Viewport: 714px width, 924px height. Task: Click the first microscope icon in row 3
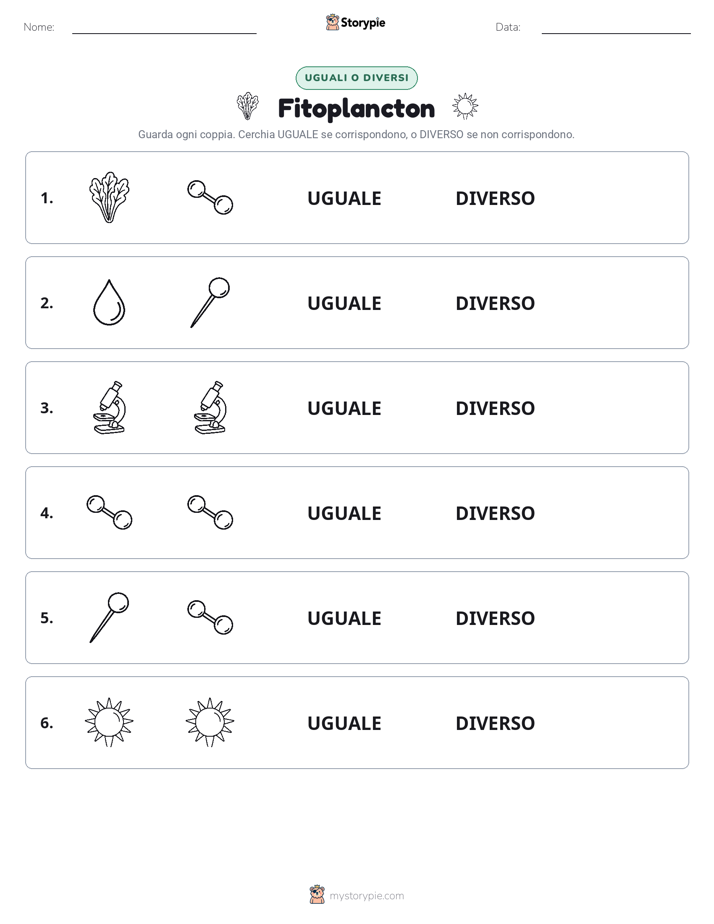coord(109,407)
